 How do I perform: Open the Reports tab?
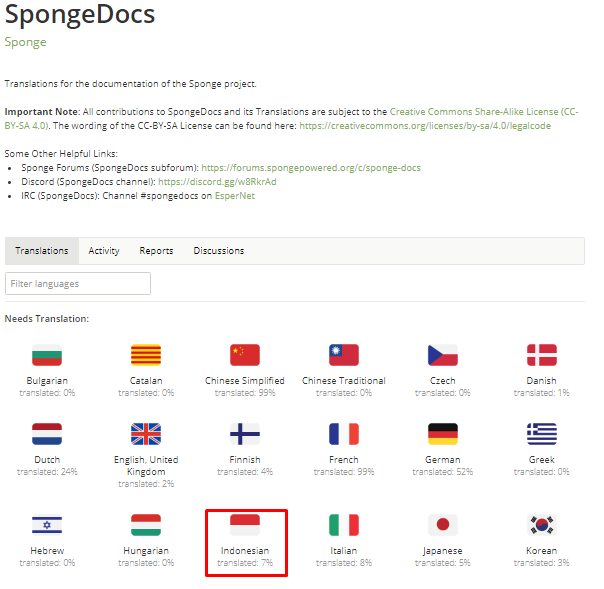click(156, 251)
